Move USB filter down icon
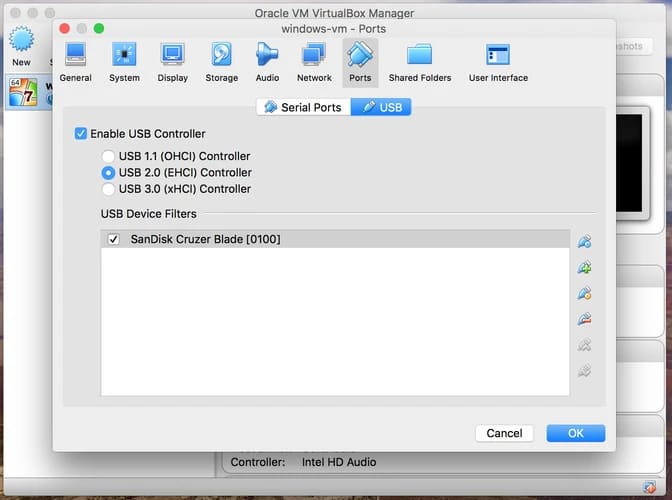 (x=585, y=370)
